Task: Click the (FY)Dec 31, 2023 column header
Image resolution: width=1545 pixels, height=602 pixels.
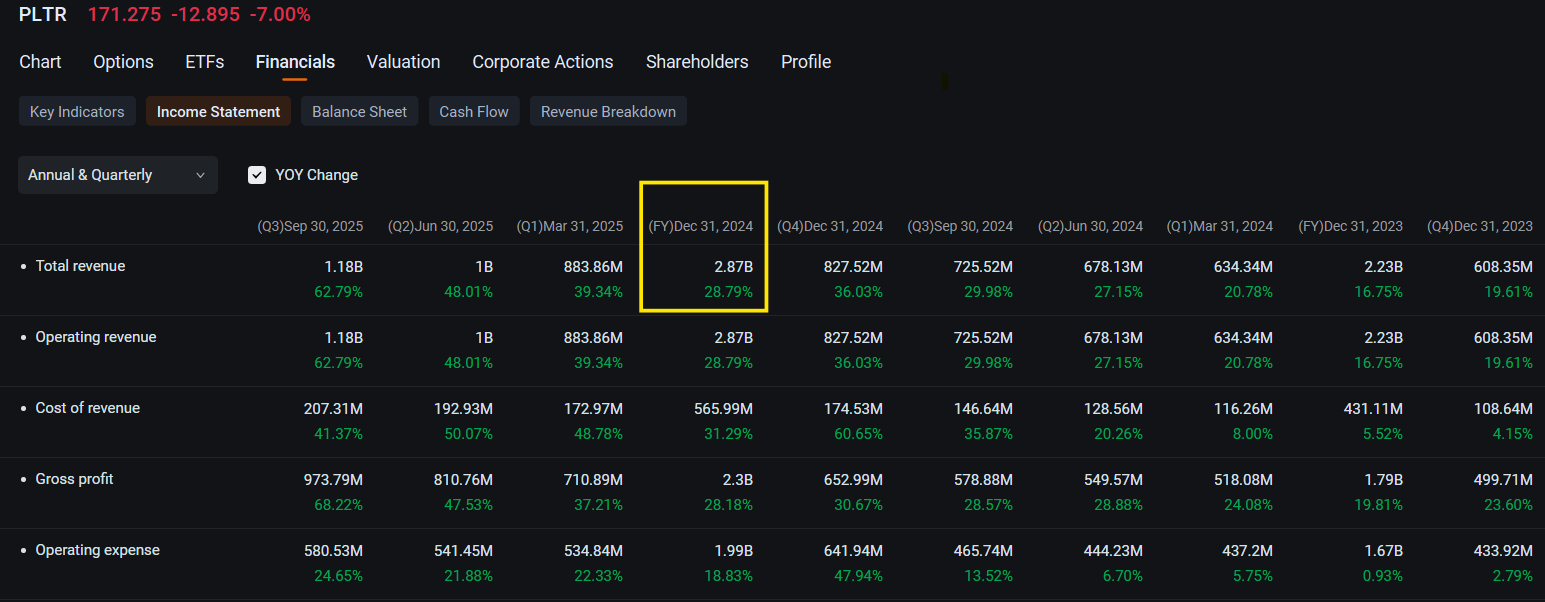Action: [x=1350, y=227]
